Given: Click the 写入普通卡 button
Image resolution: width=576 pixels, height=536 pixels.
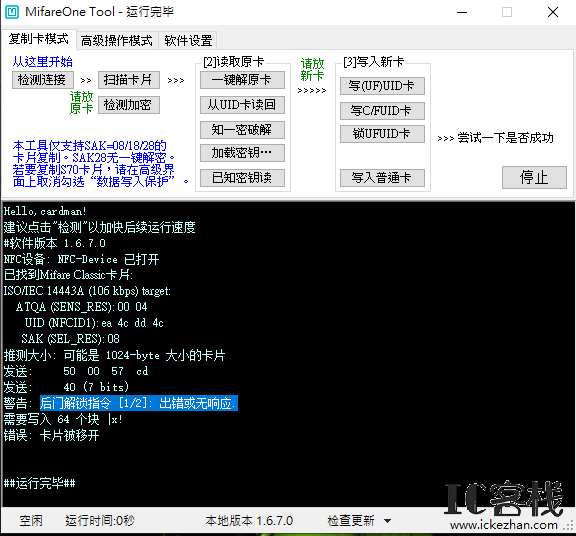Looking at the screenshot, I should (x=382, y=178).
